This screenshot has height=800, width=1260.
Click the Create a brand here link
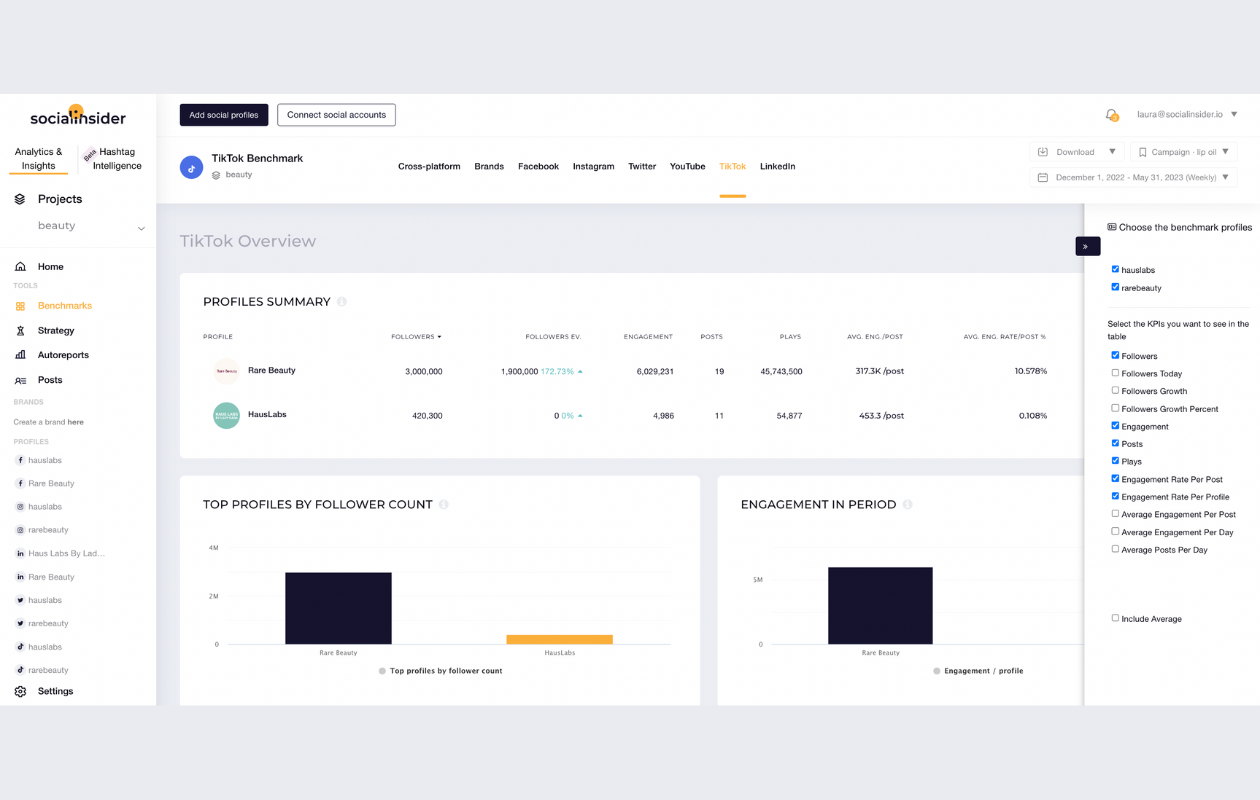[x=75, y=422]
